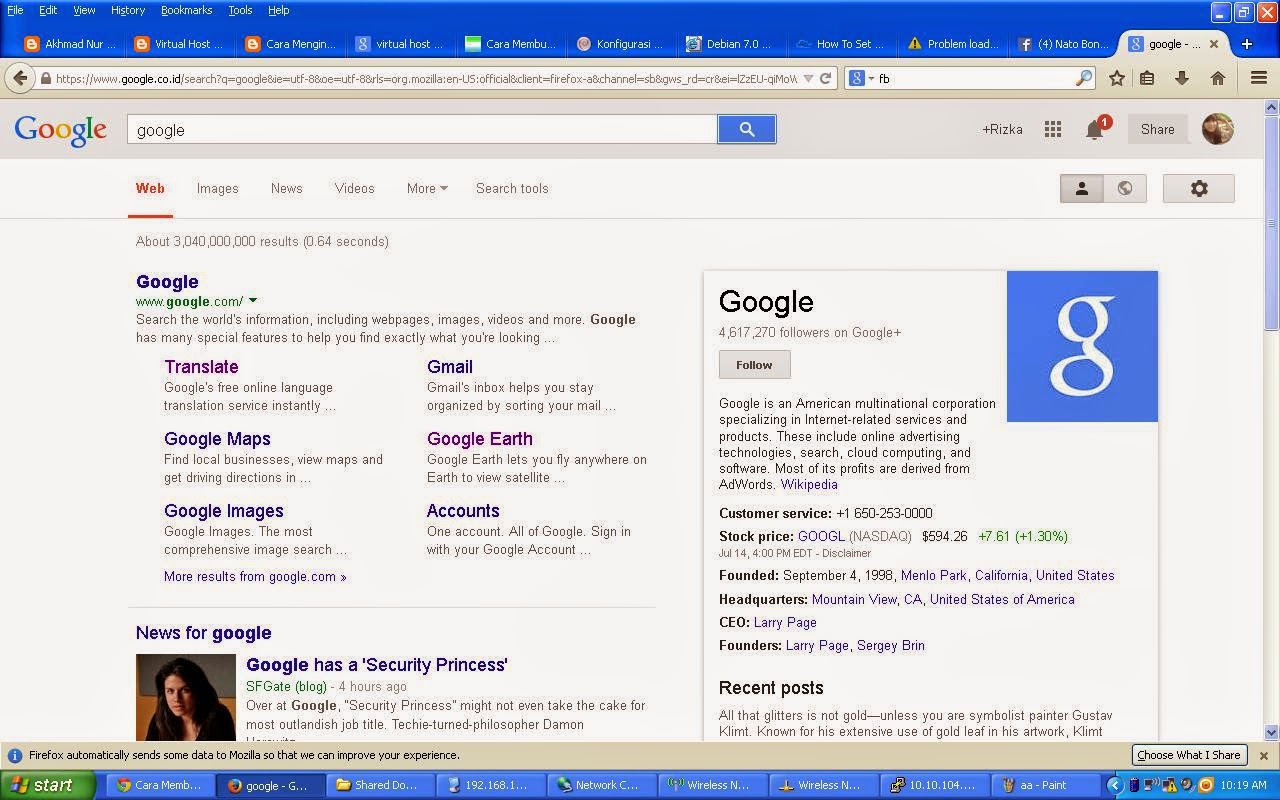Screen dimensions: 1280x800
Task: Expand hidden system tray icons arrow
Action: [x=1115, y=785]
